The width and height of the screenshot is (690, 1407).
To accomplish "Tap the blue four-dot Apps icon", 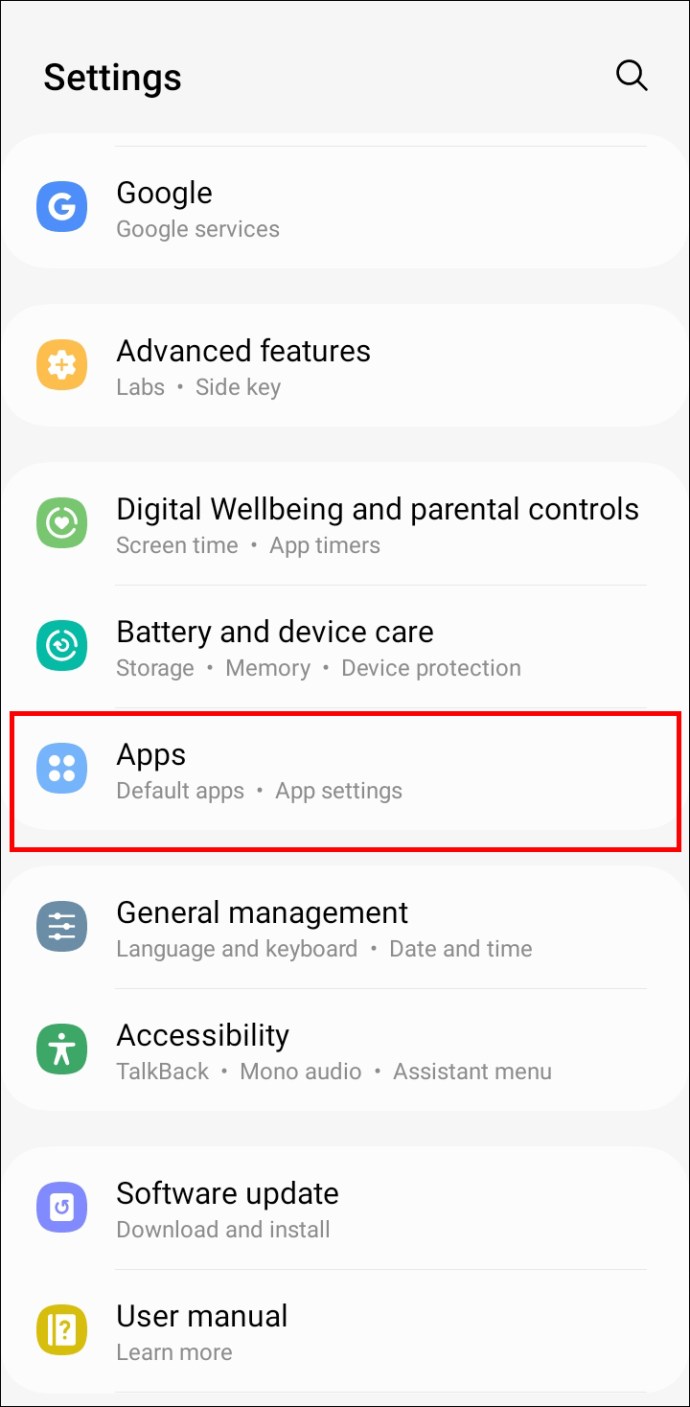I will [62, 768].
